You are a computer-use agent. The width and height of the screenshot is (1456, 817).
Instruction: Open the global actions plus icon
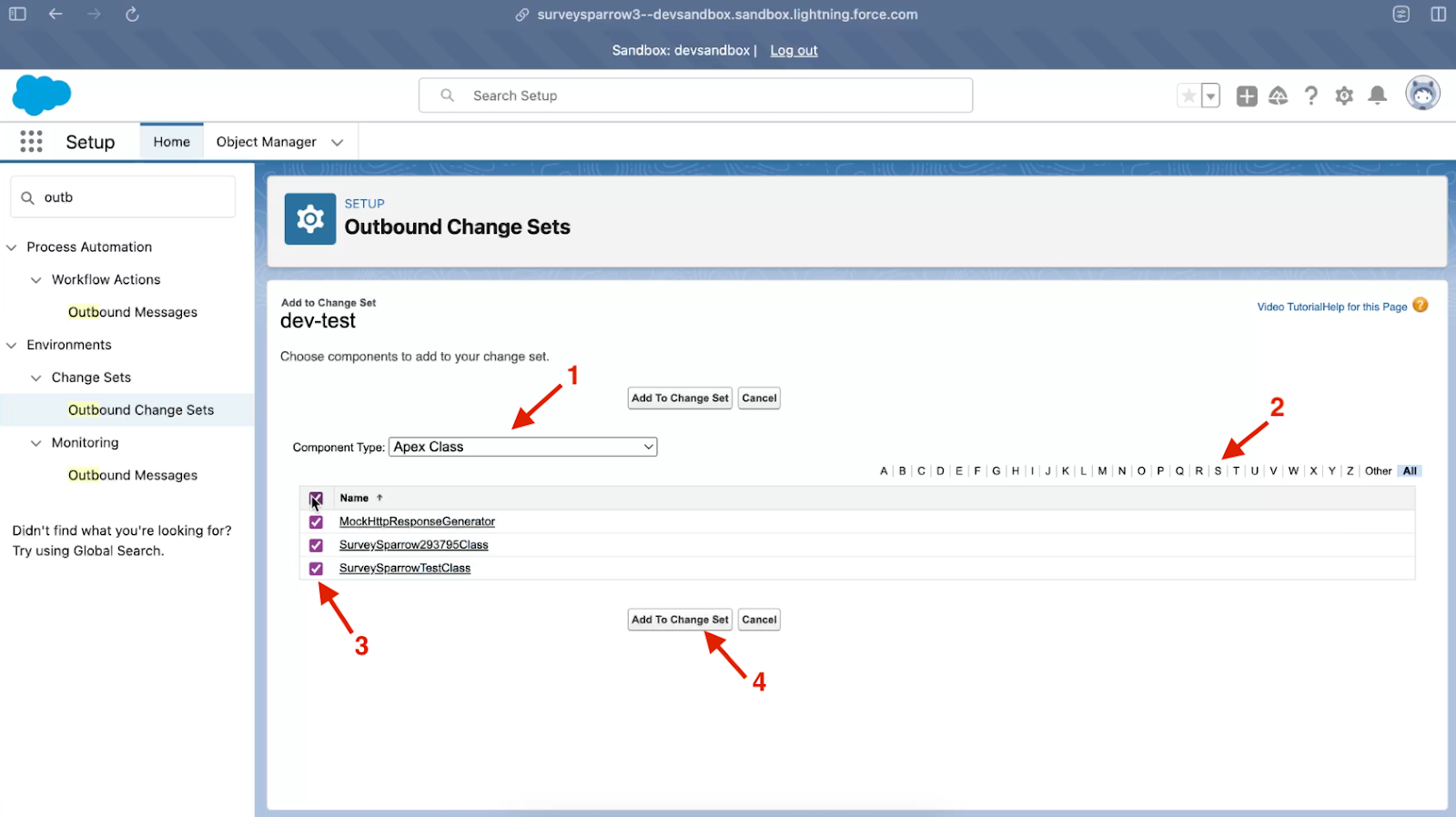coord(1247,96)
